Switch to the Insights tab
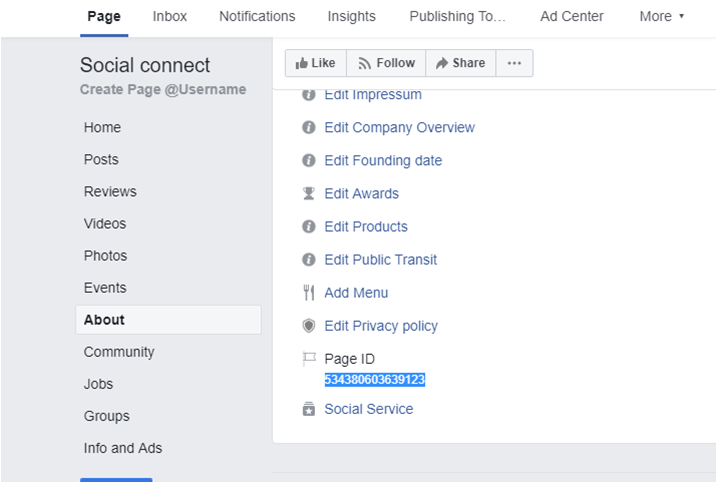 351,16
